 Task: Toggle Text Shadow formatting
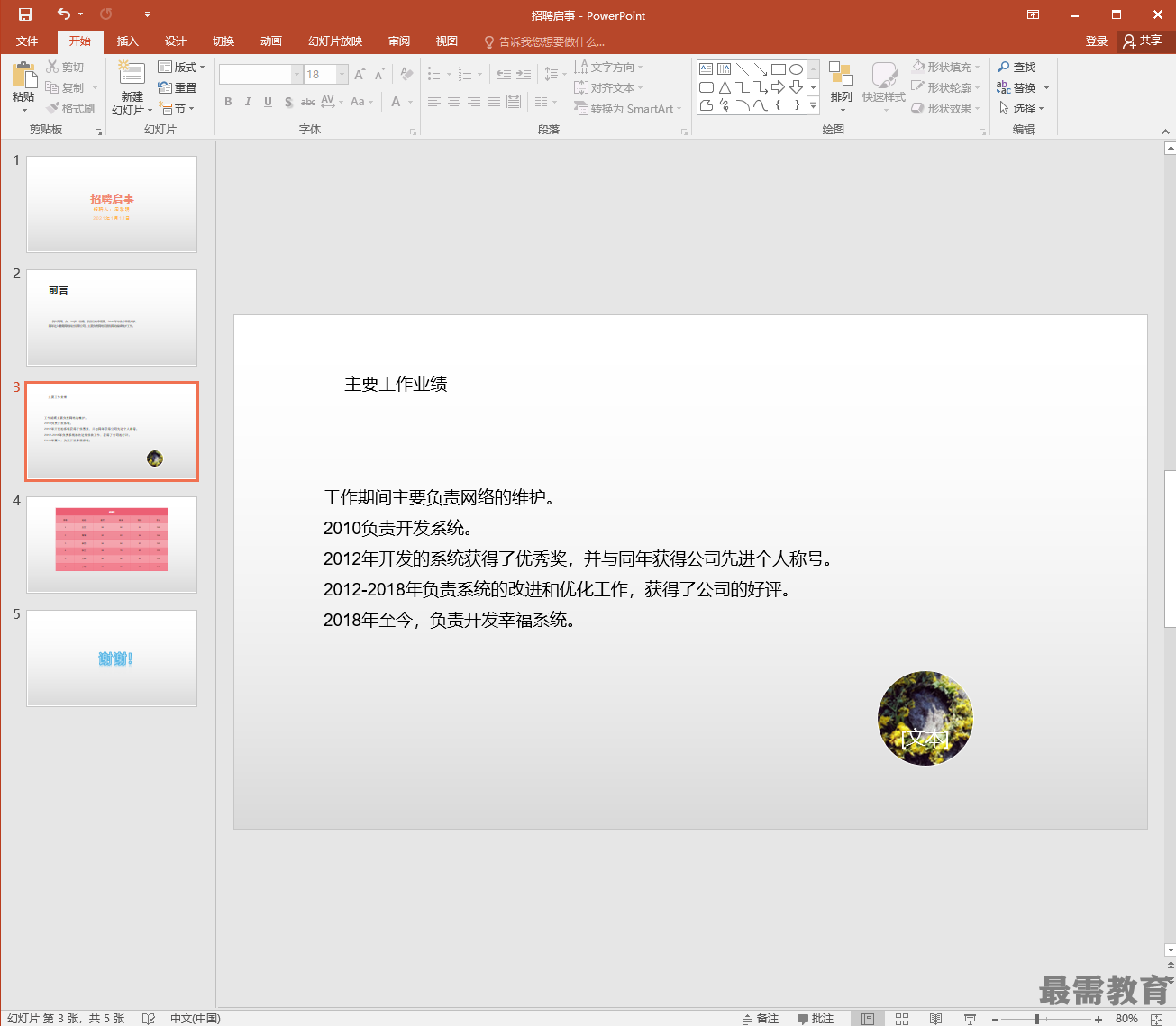tap(288, 102)
